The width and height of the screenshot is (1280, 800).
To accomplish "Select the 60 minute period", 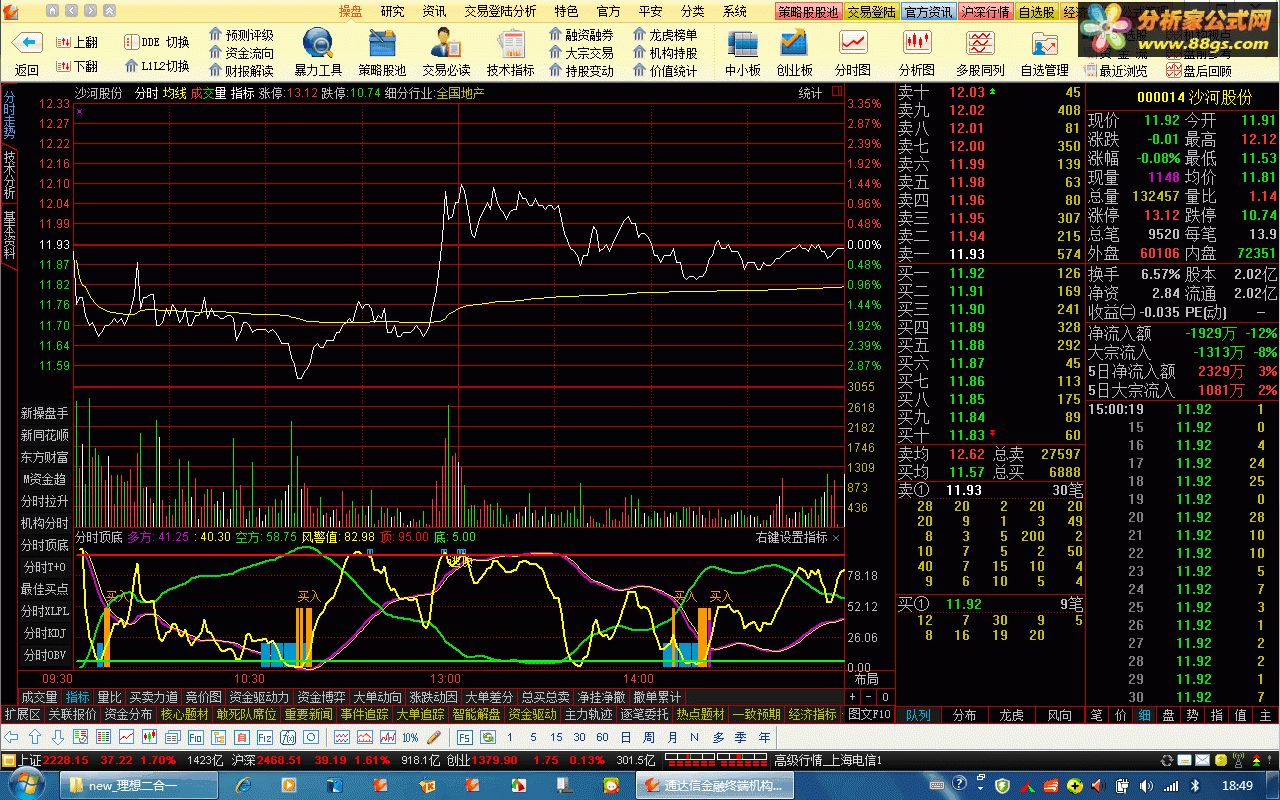I will 602,737.
